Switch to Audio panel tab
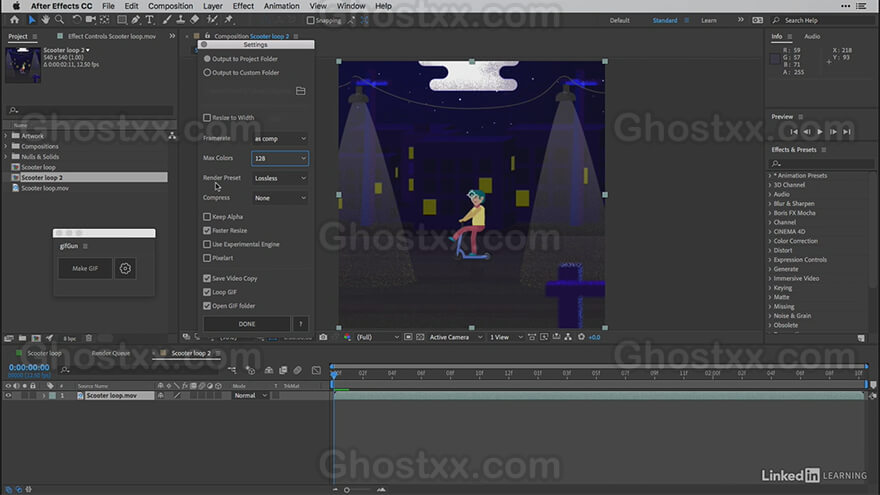The image size is (880, 495). (812, 36)
